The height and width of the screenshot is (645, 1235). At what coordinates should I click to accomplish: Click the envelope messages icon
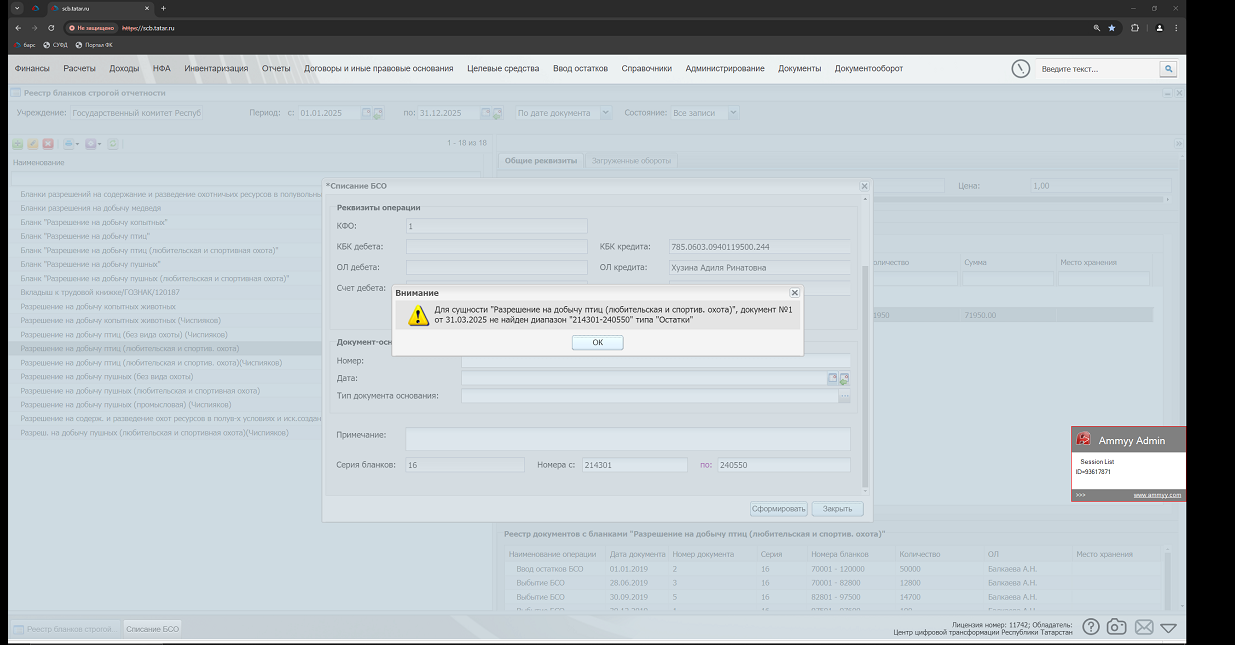click(1143, 627)
